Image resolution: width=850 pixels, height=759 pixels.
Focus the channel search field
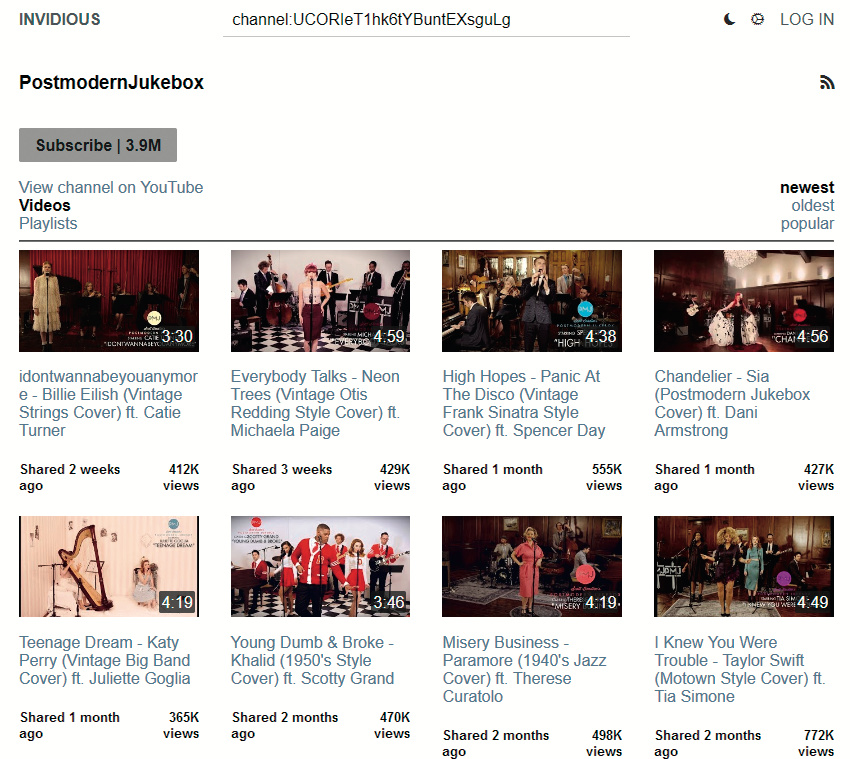[426, 21]
